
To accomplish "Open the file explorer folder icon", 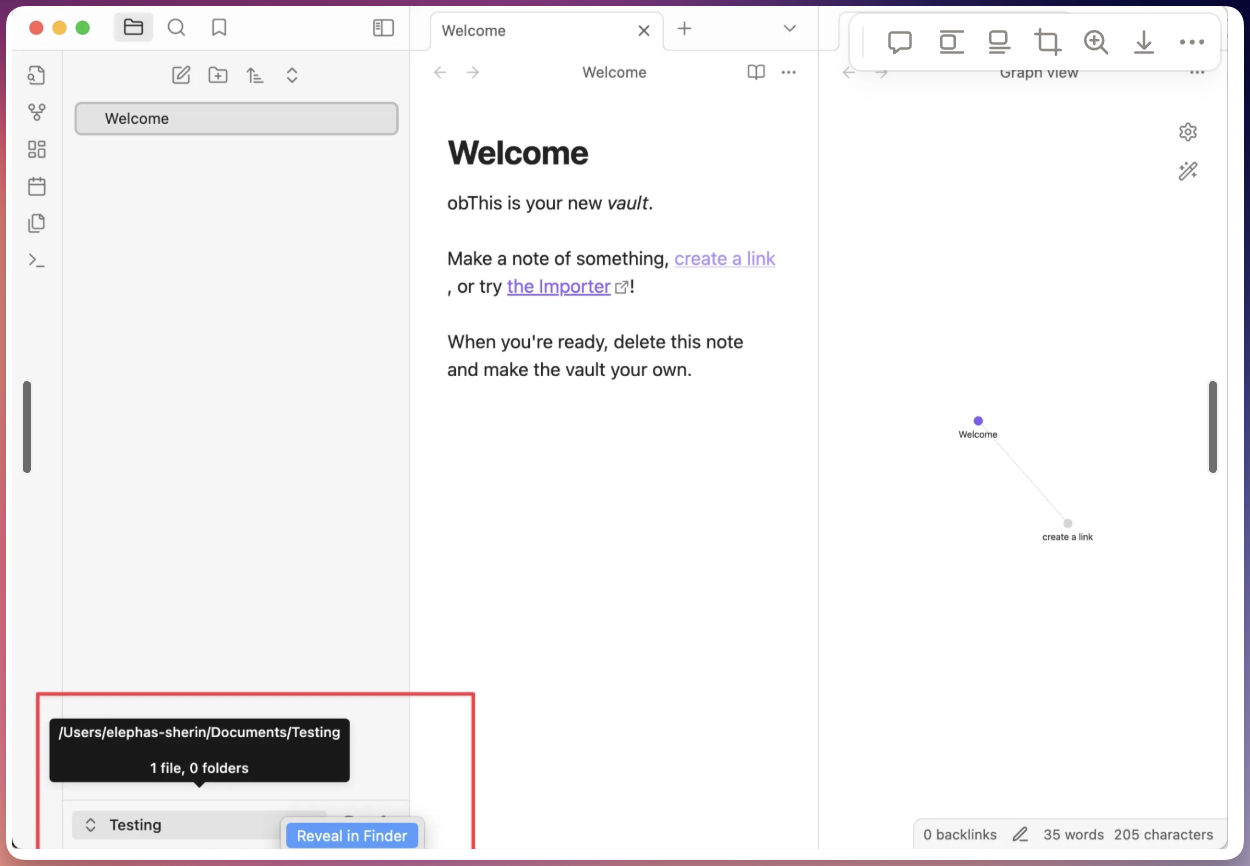I will tap(134, 28).
